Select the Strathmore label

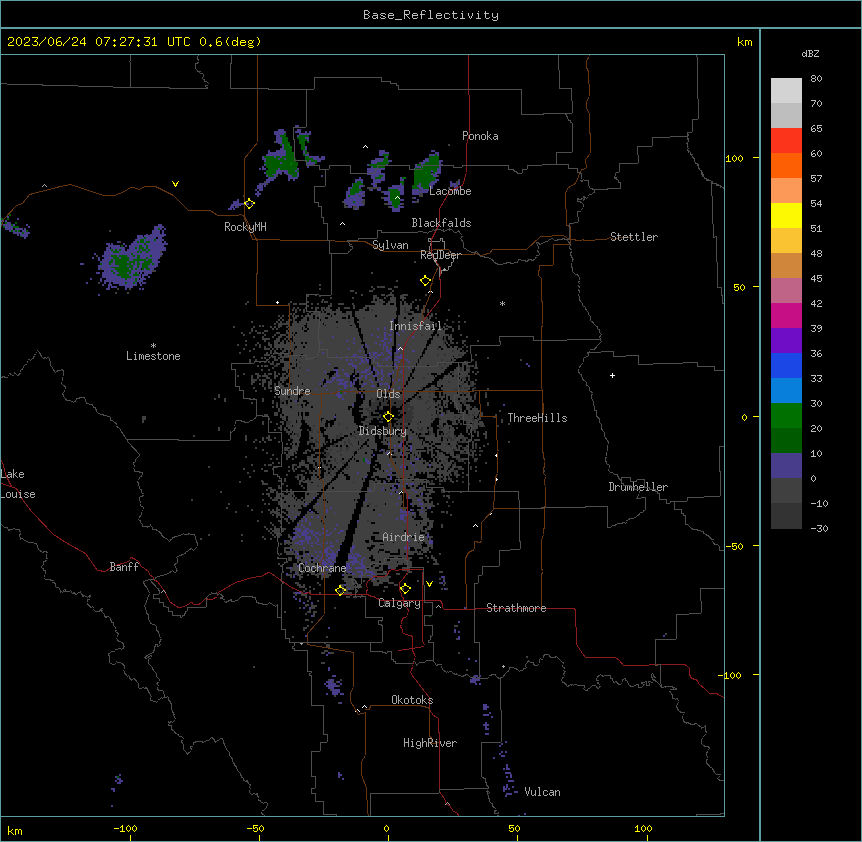click(x=516, y=608)
